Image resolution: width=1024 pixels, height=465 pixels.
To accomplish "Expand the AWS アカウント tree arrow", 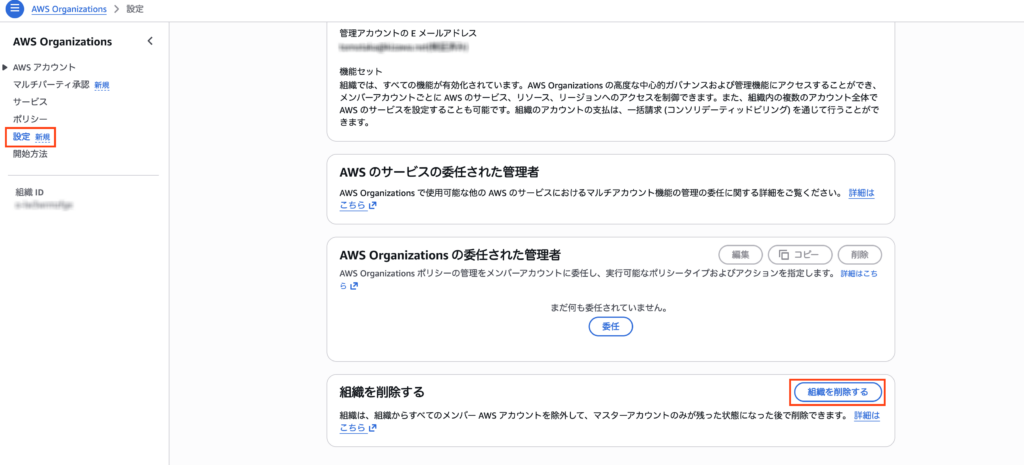I will coord(5,67).
